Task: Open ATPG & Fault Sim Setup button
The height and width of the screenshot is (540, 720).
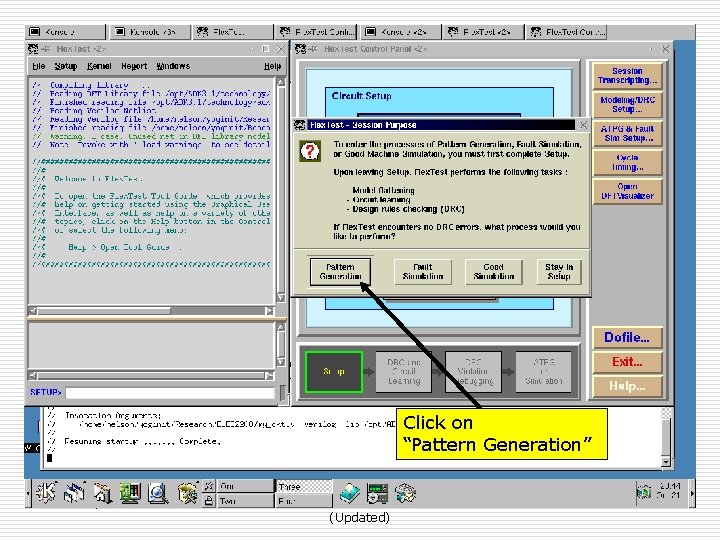Action: [x=627, y=134]
